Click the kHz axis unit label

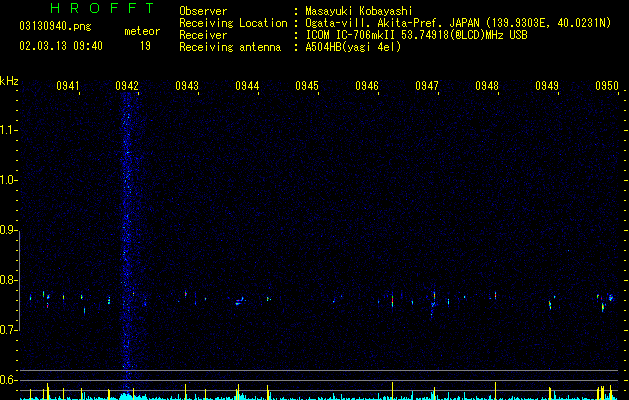(x=9, y=81)
